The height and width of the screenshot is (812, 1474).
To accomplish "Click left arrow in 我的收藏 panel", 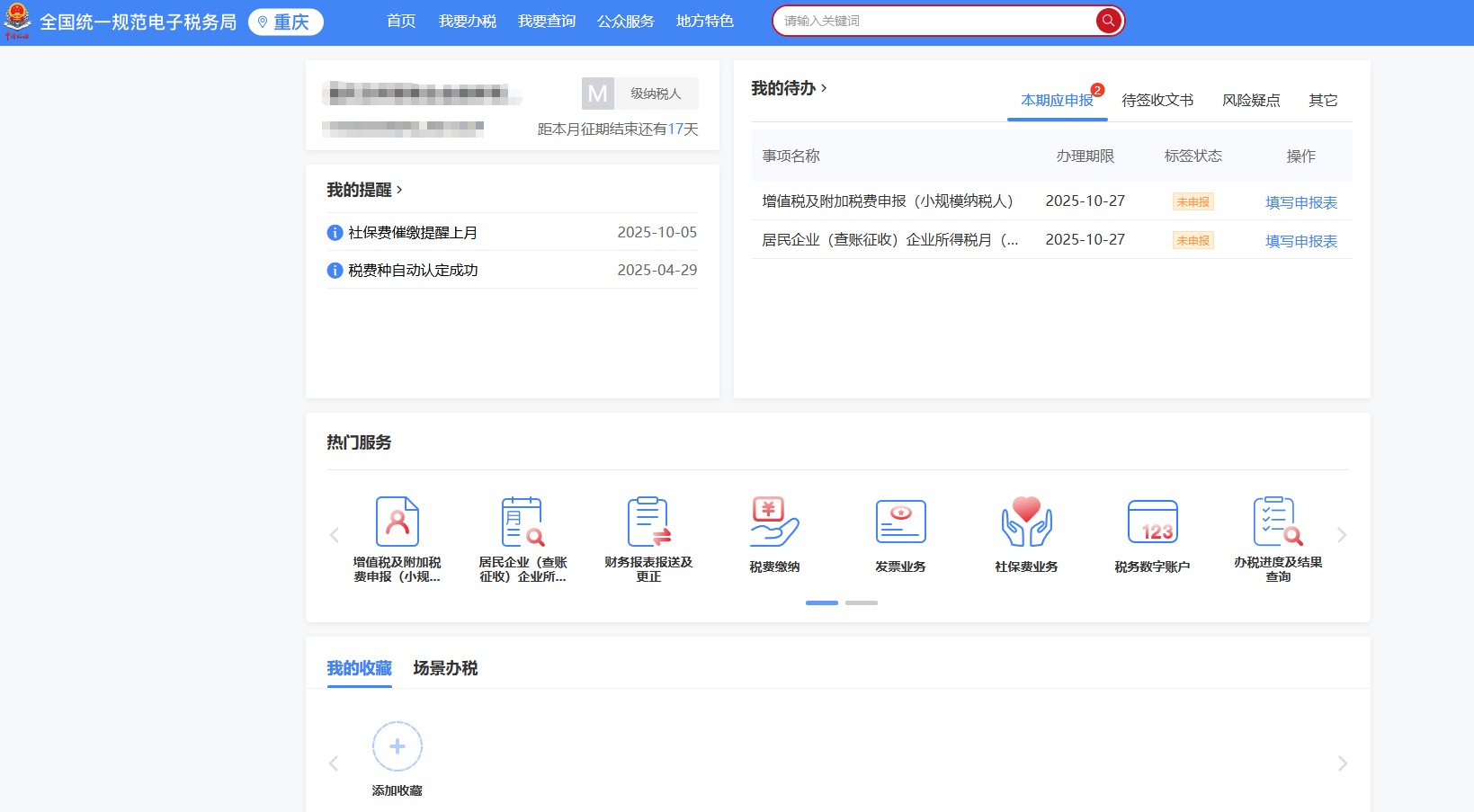I will click(x=334, y=763).
